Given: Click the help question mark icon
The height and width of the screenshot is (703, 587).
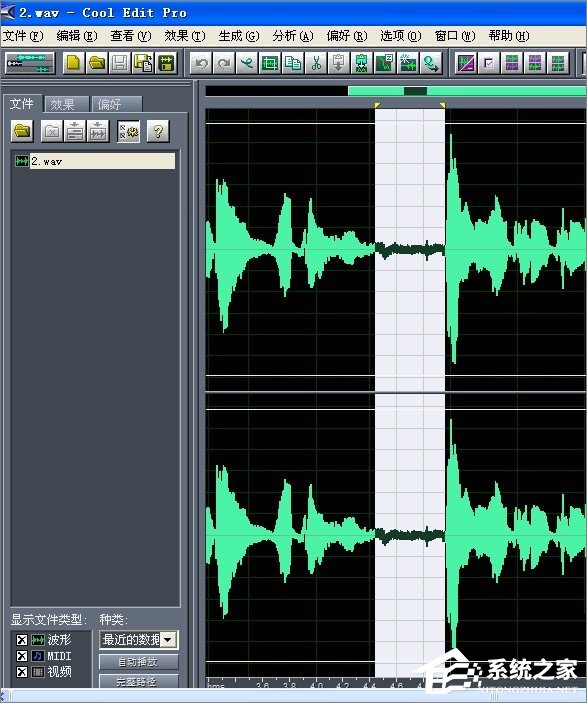Looking at the screenshot, I should 158,131.
